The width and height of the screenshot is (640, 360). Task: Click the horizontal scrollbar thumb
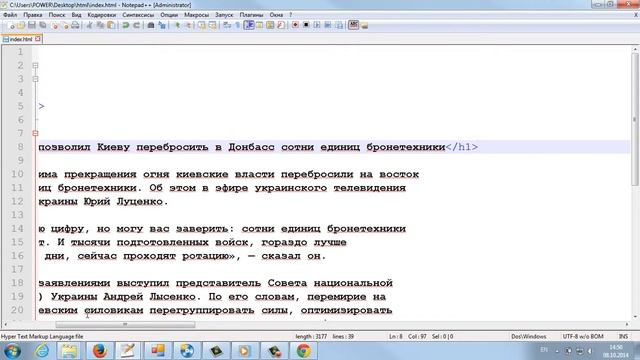point(125,324)
